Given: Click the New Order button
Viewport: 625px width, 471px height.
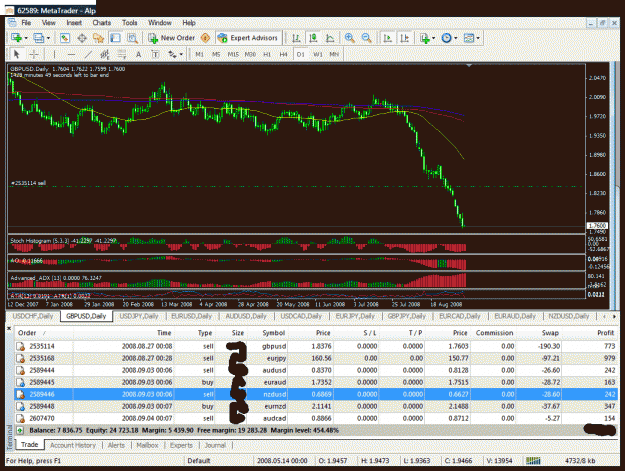Looking at the screenshot, I should (171, 38).
